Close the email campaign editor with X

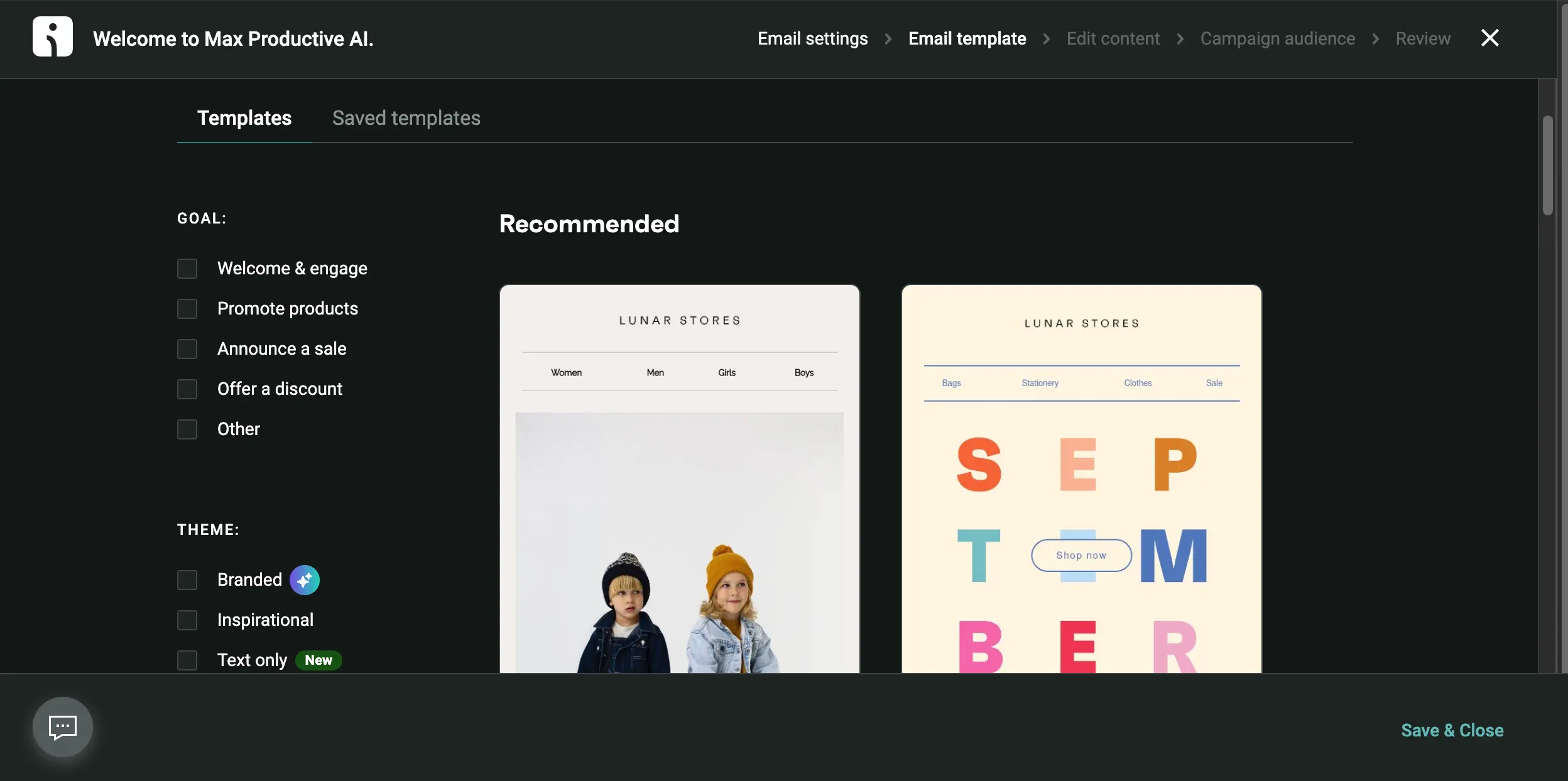click(x=1490, y=38)
